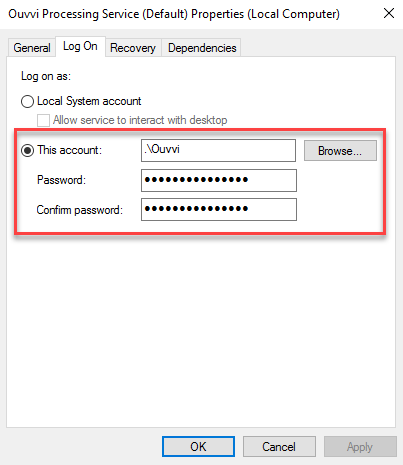The width and height of the screenshot is (403, 465).
Task: Select the Local System account radio button
Action: 27,101
